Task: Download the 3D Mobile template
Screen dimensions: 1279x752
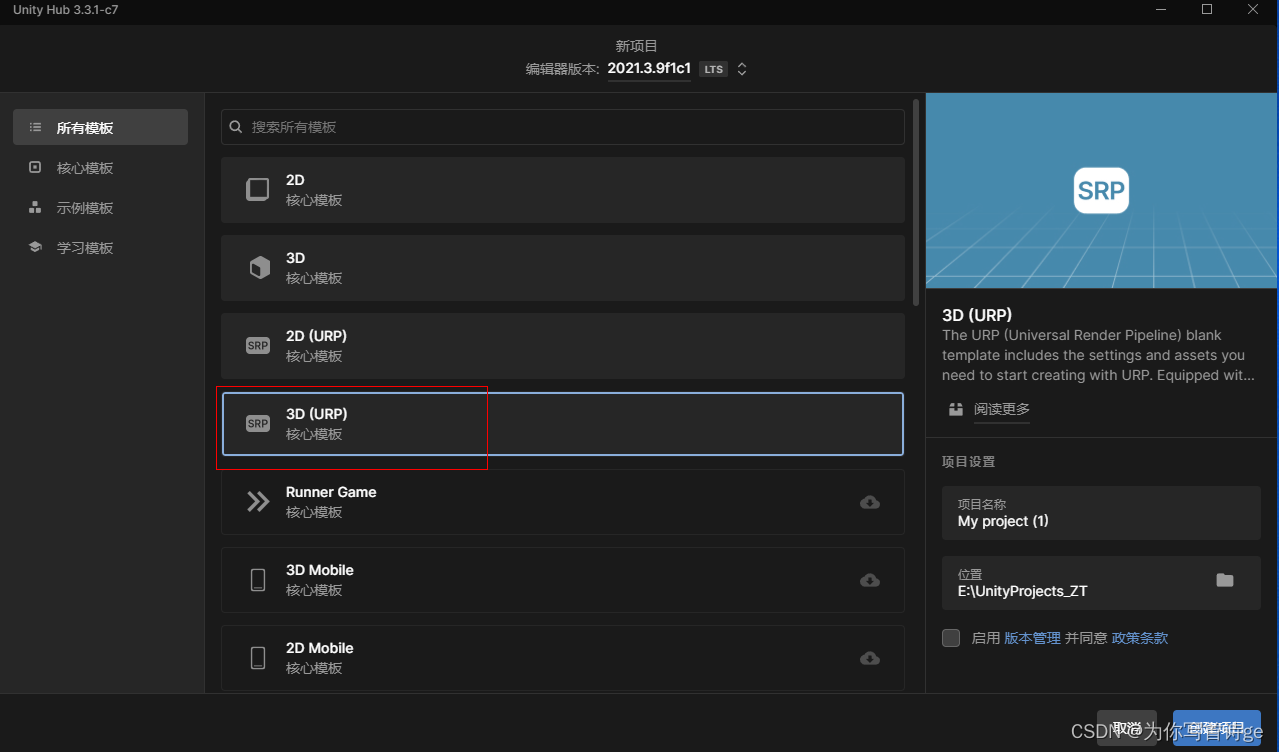Action: 870,580
